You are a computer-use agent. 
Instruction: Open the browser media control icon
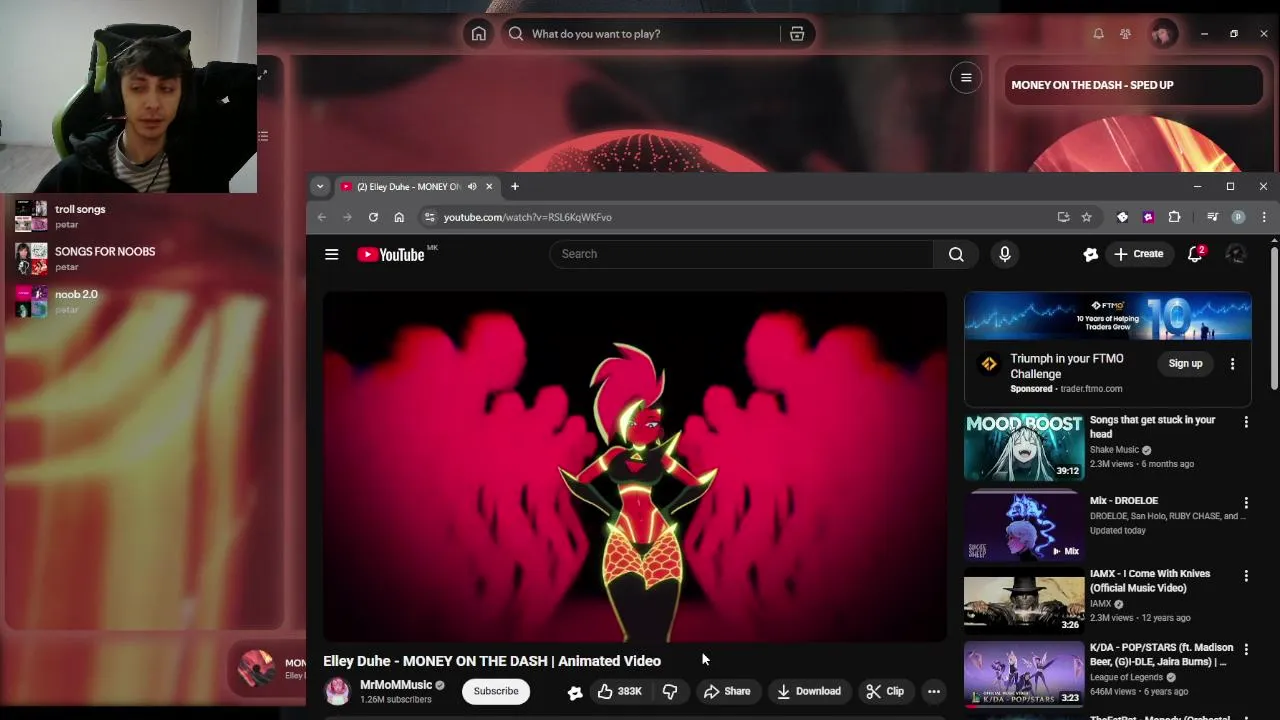coord(1212,217)
